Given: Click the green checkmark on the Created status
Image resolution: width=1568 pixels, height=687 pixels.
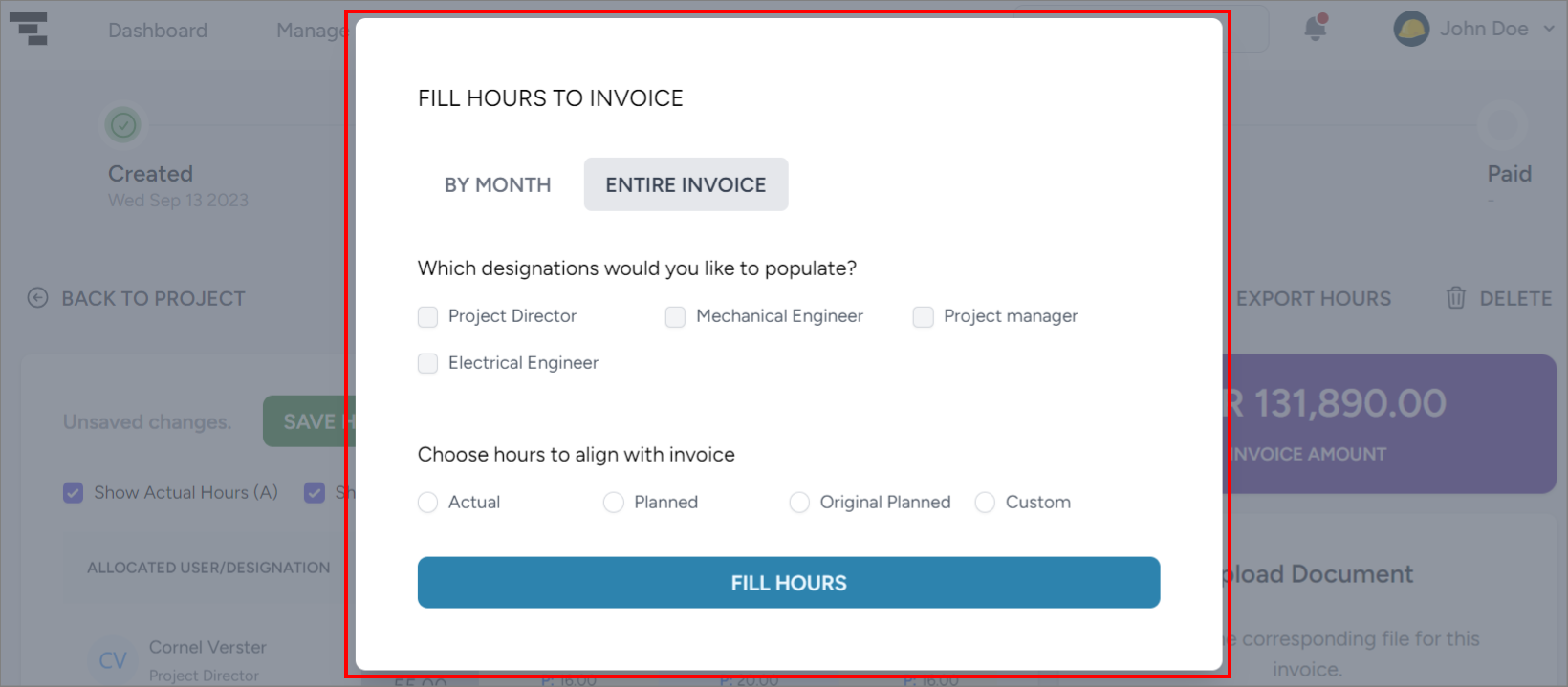Looking at the screenshot, I should [122, 124].
